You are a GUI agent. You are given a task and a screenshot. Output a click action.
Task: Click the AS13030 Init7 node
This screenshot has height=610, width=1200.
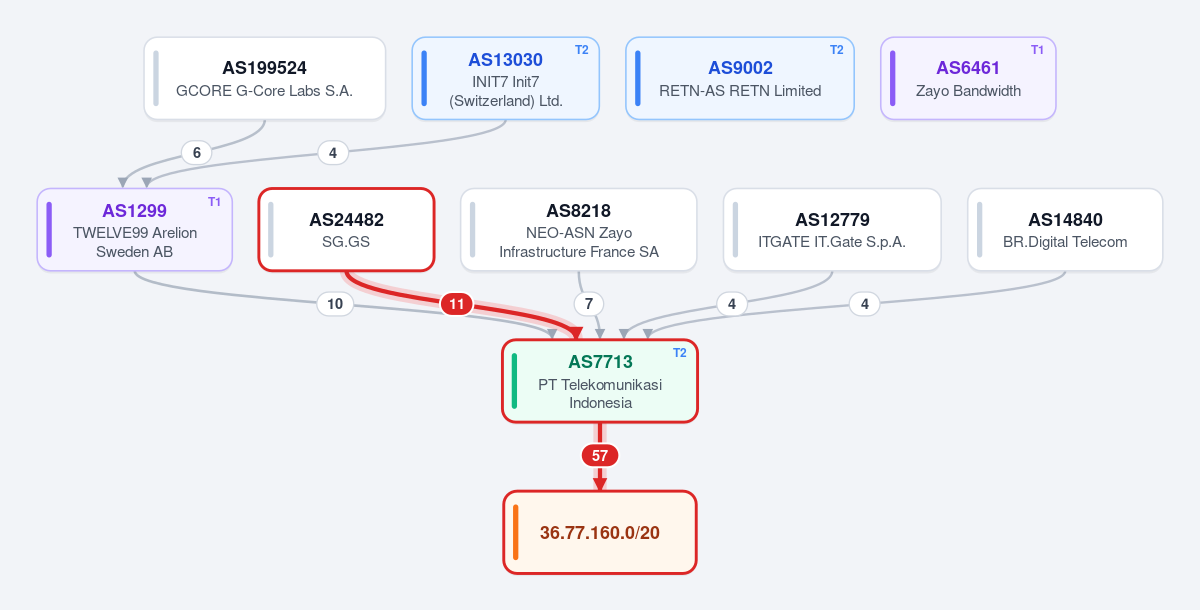pos(506,79)
